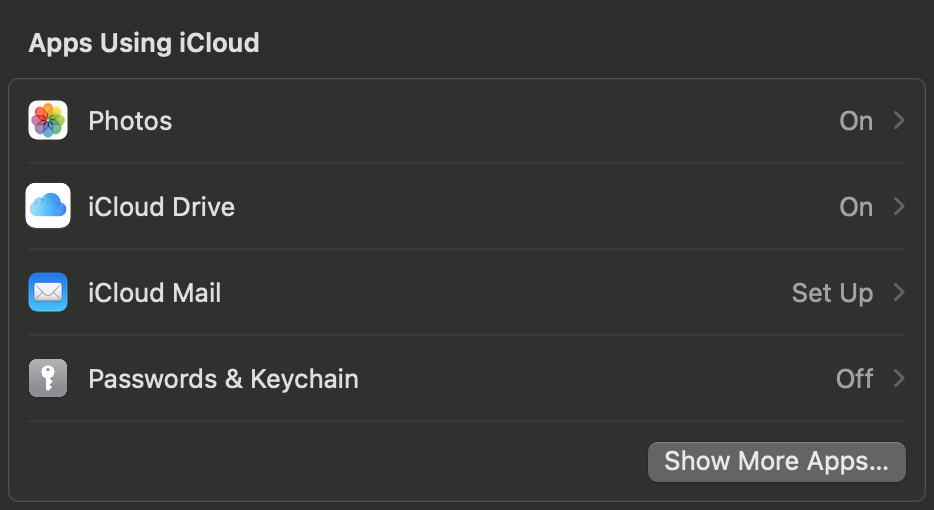Click the On status for iCloud Drive
Screen dimensions: 934x510
(x=856, y=207)
